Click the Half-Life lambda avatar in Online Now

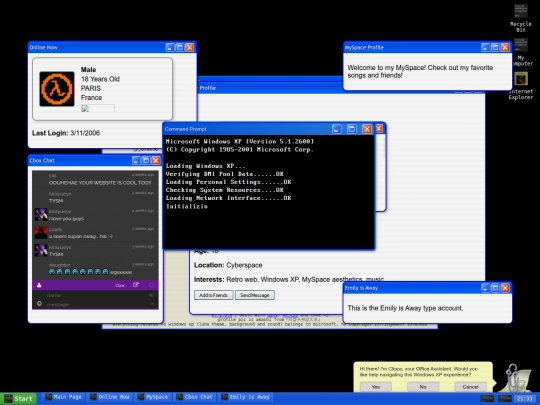[57, 89]
